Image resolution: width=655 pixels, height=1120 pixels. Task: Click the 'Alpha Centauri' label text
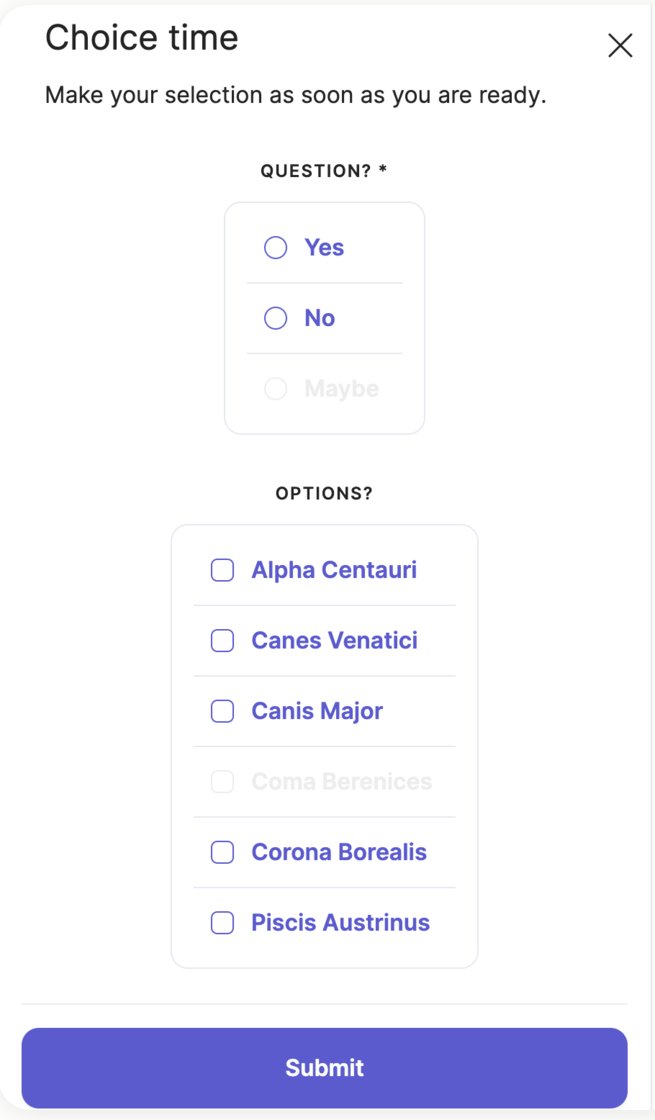click(x=334, y=570)
